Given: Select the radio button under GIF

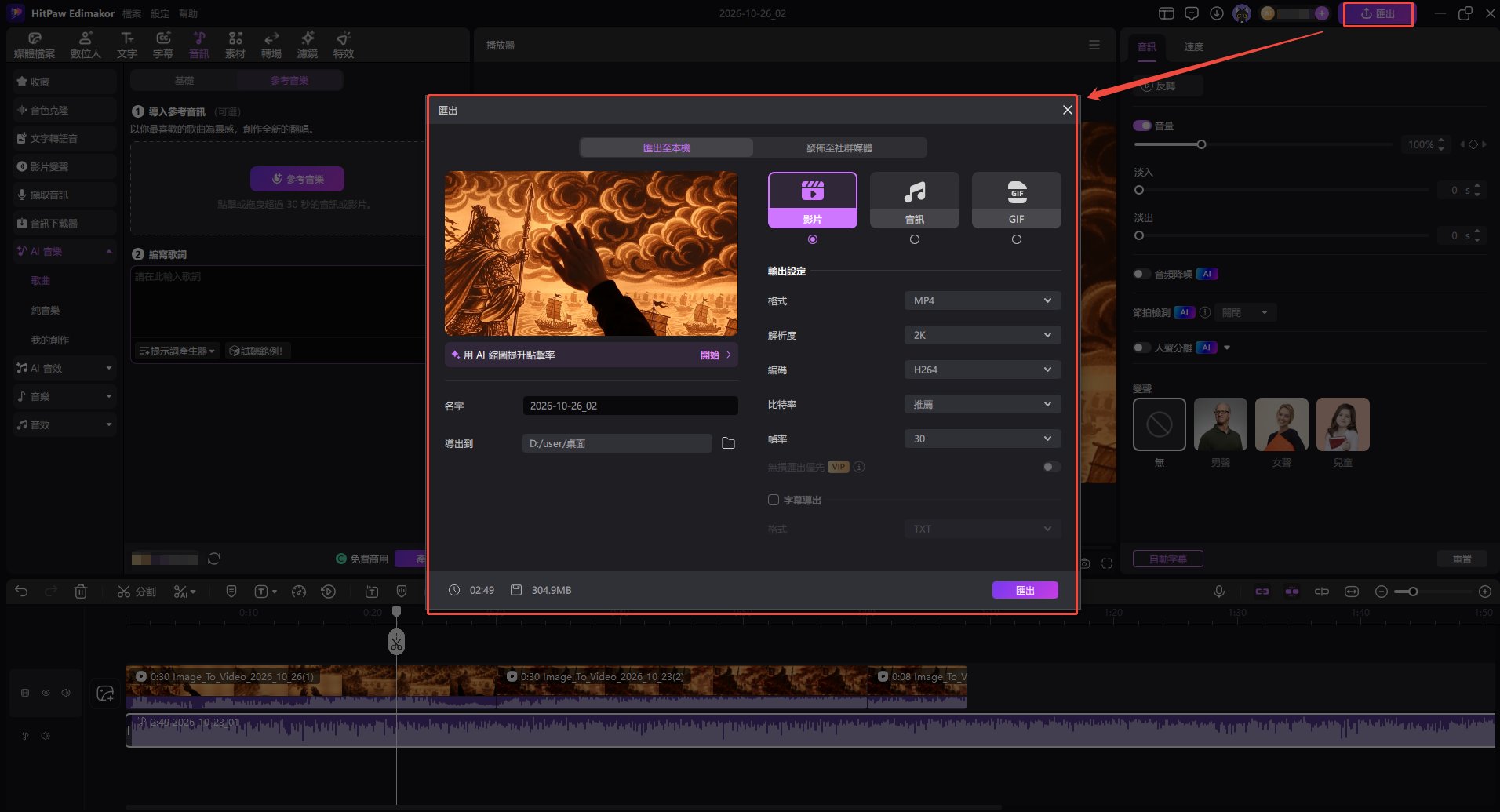Looking at the screenshot, I should pyautogui.click(x=1017, y=239).
